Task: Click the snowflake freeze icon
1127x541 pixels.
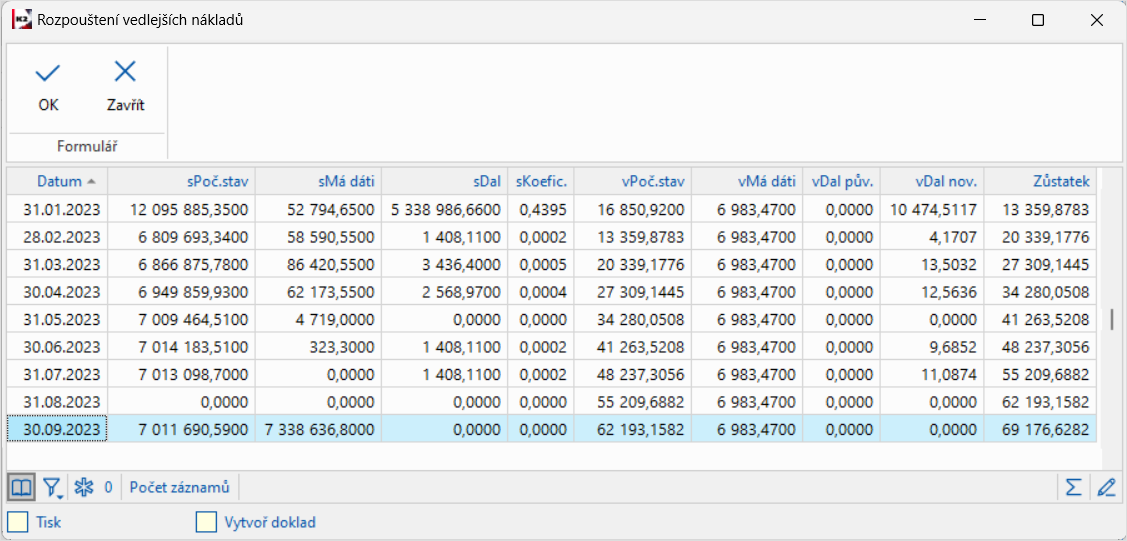Action: click(x=85, y=487)
